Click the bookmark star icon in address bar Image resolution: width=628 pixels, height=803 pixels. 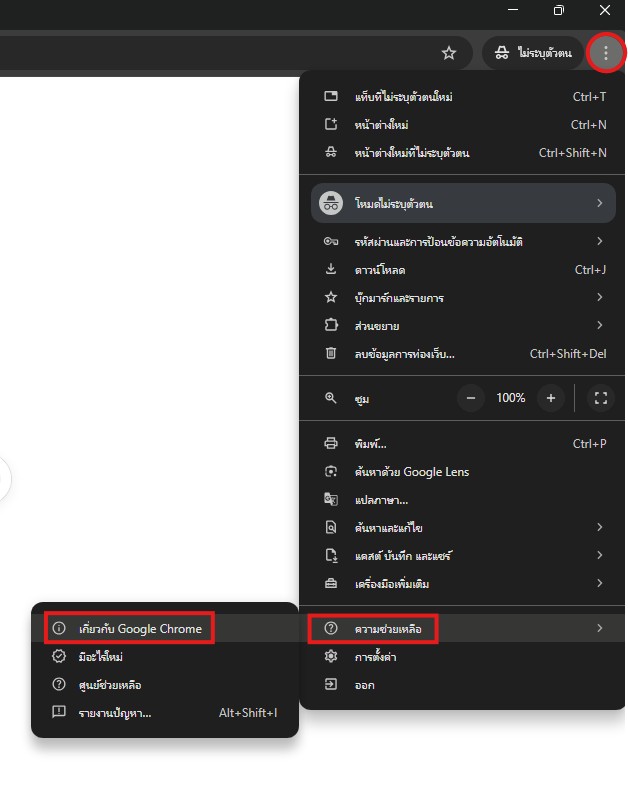tap(449, 53)
